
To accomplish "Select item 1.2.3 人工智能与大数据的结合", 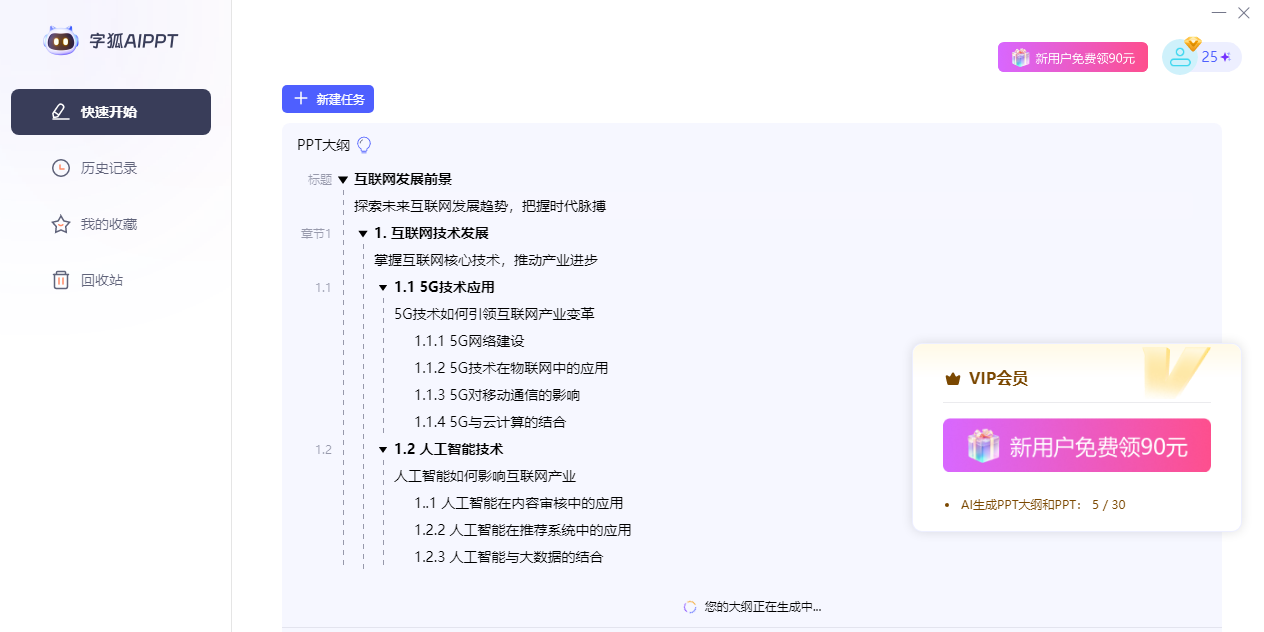I will tap(509, 557).
